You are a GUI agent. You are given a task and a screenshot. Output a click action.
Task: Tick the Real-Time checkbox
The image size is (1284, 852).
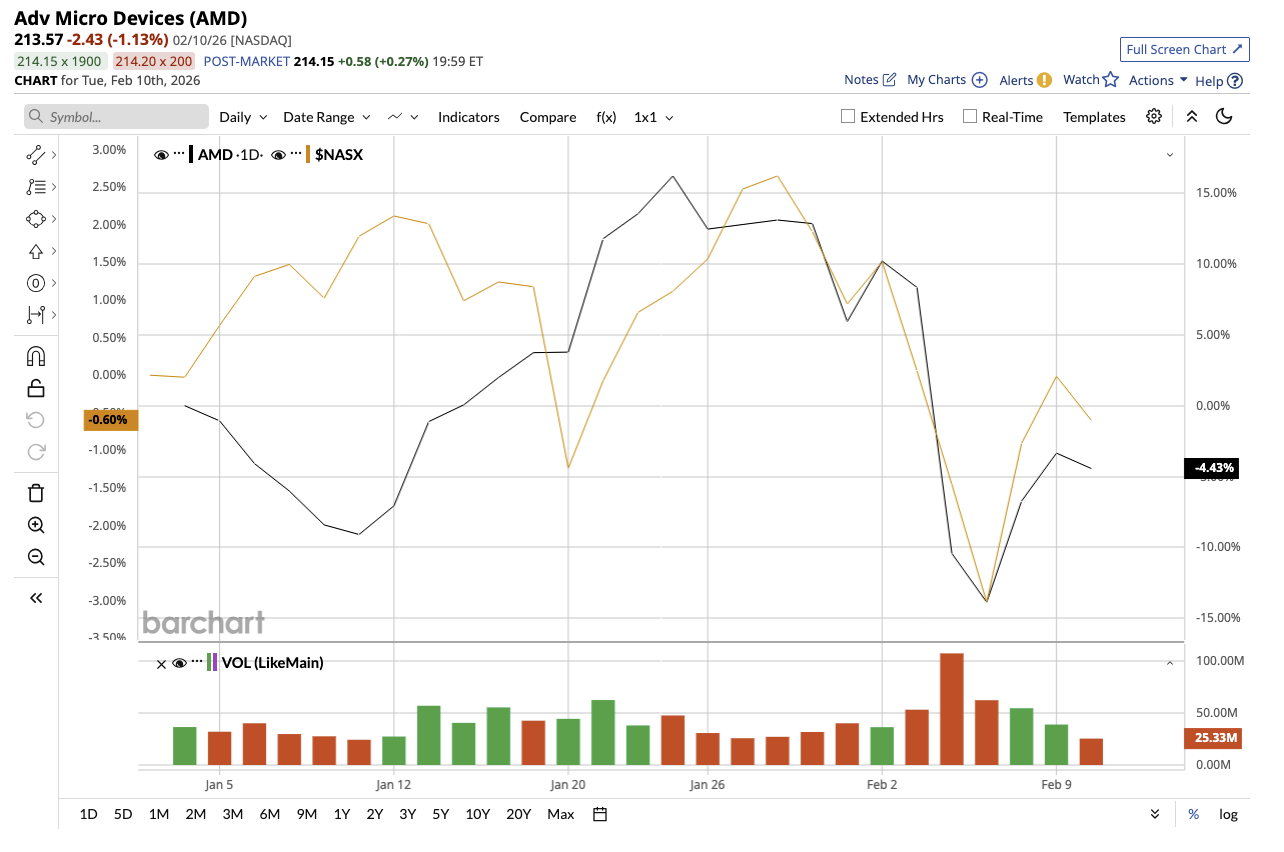969,117
